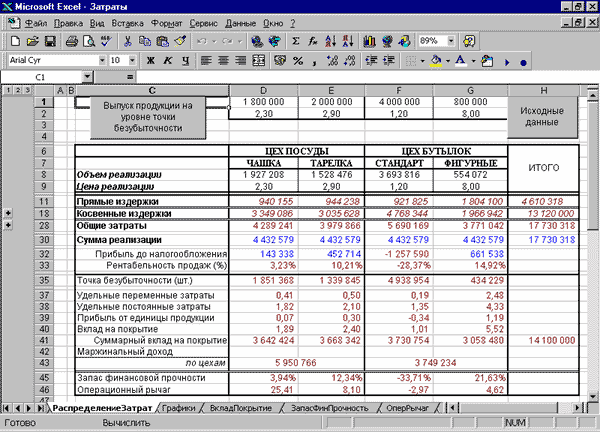Copy the selection with the Copy icon
The height and width of the screenshot is (432, 600).
point(145,41)
